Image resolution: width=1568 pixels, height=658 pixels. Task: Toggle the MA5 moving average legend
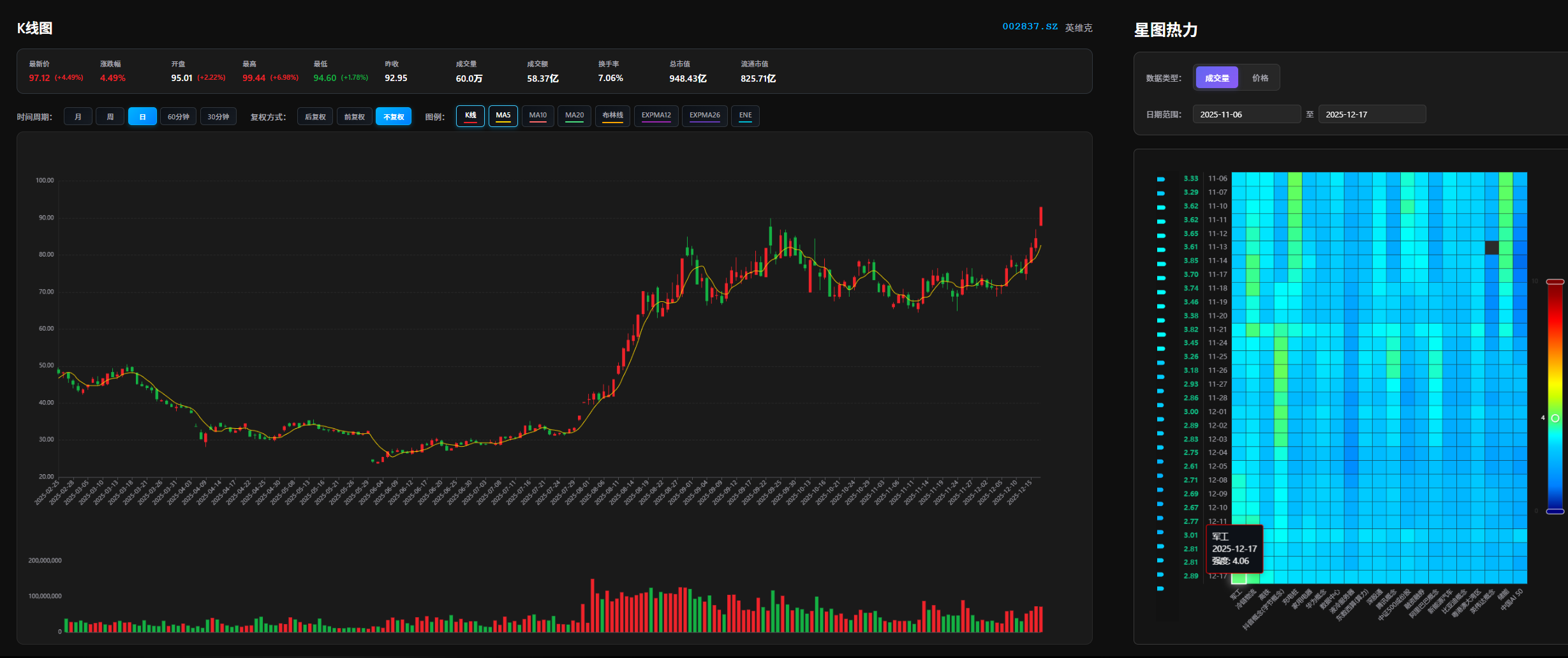point(503,116)
